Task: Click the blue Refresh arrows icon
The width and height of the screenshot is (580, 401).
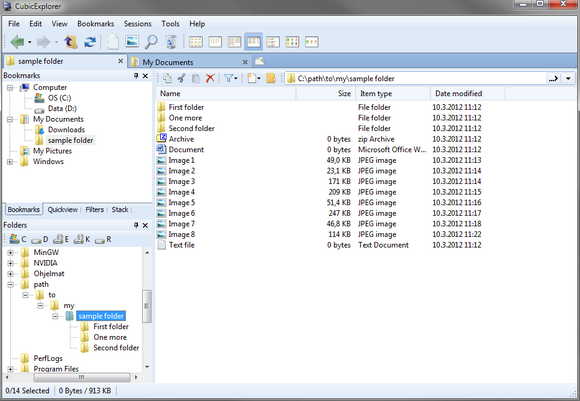Action: click(x=90, y=42)
